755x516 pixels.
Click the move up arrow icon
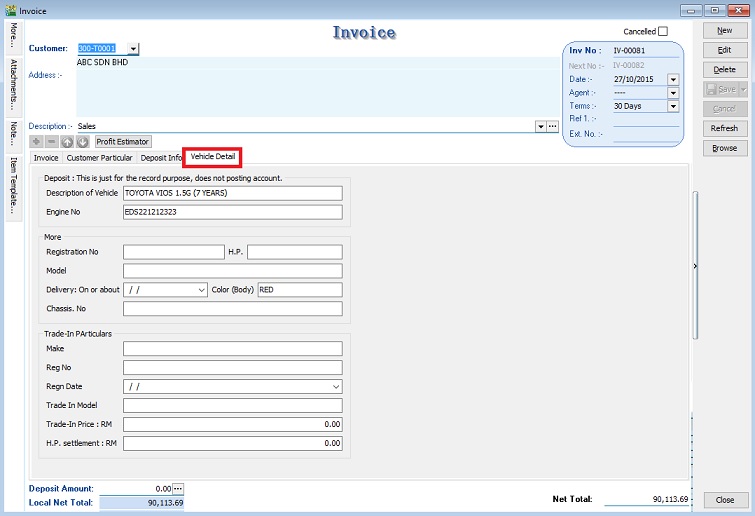pos(68,142)
